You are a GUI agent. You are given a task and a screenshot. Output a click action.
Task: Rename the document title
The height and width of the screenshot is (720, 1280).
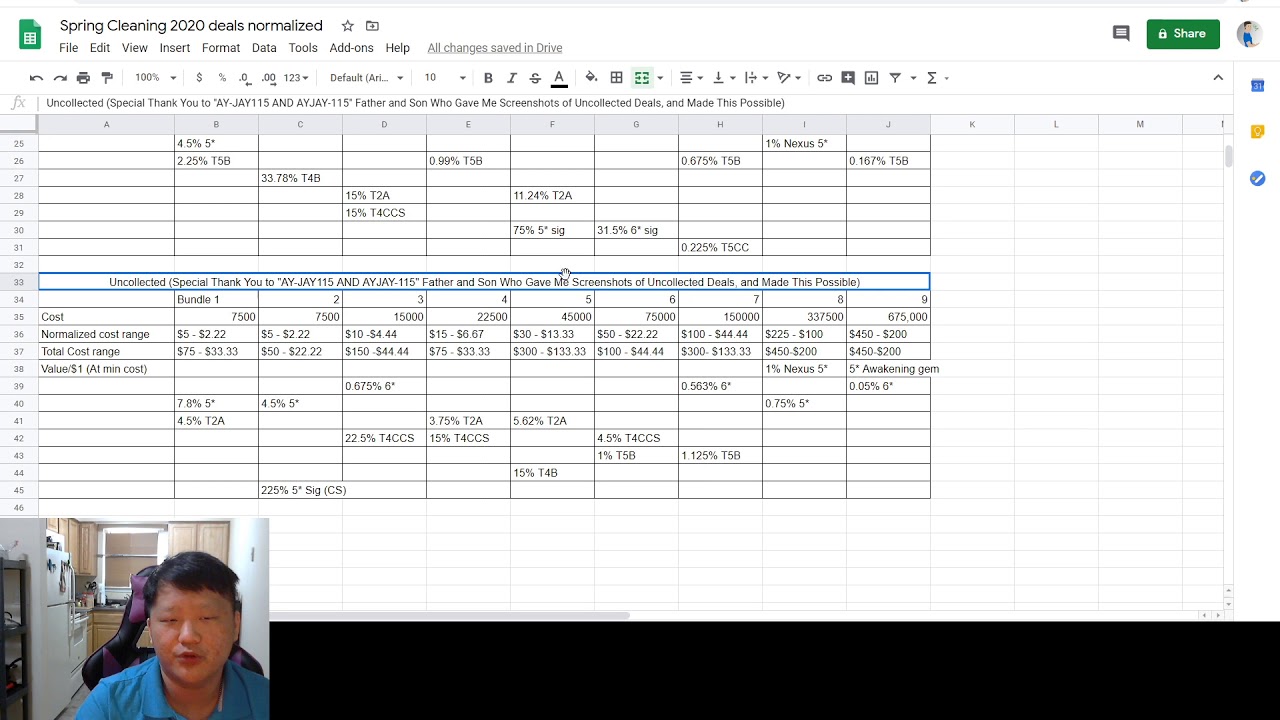(x=191, y=26)
